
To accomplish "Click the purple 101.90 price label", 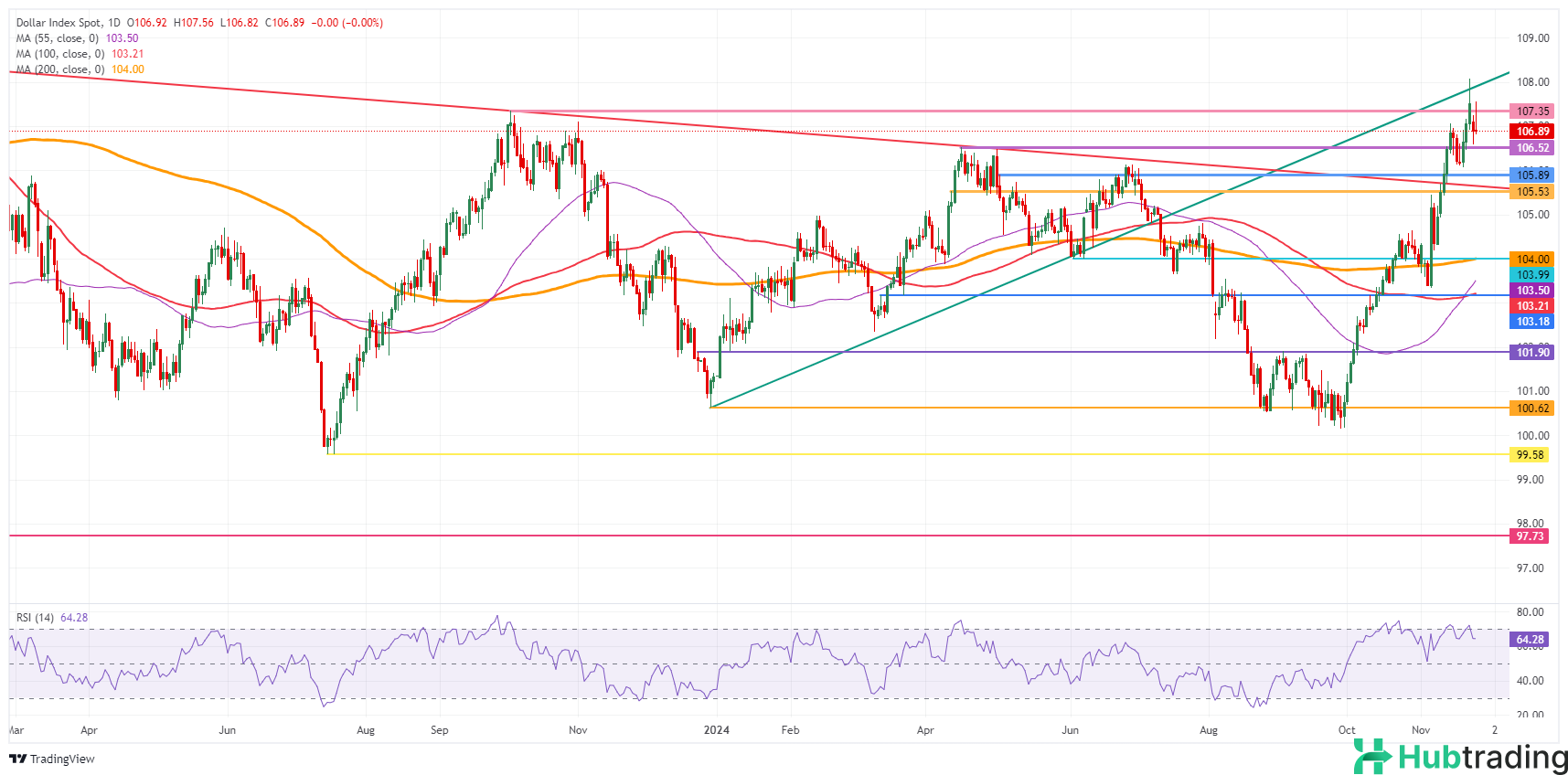I will [x=1532, y=353].
